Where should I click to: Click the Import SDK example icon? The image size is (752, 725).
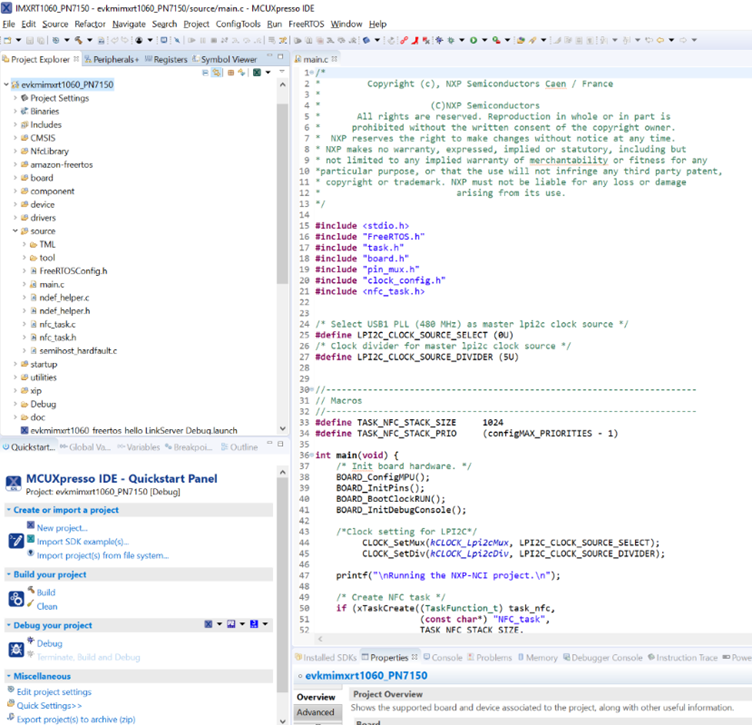tap(30, 541)
